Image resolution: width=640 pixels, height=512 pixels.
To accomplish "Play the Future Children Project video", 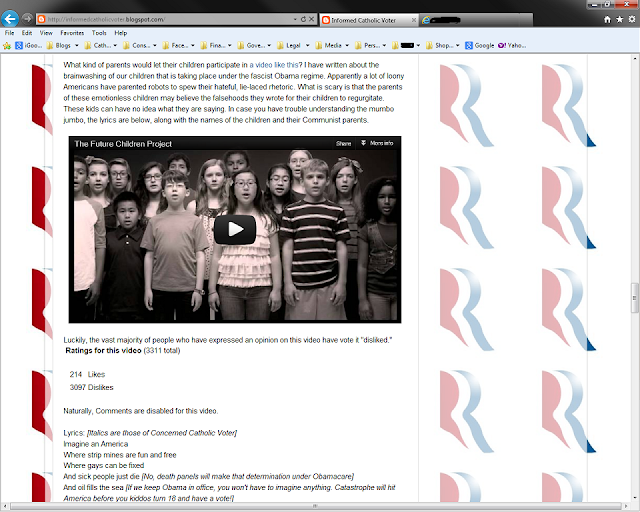I will coord(235,229).
